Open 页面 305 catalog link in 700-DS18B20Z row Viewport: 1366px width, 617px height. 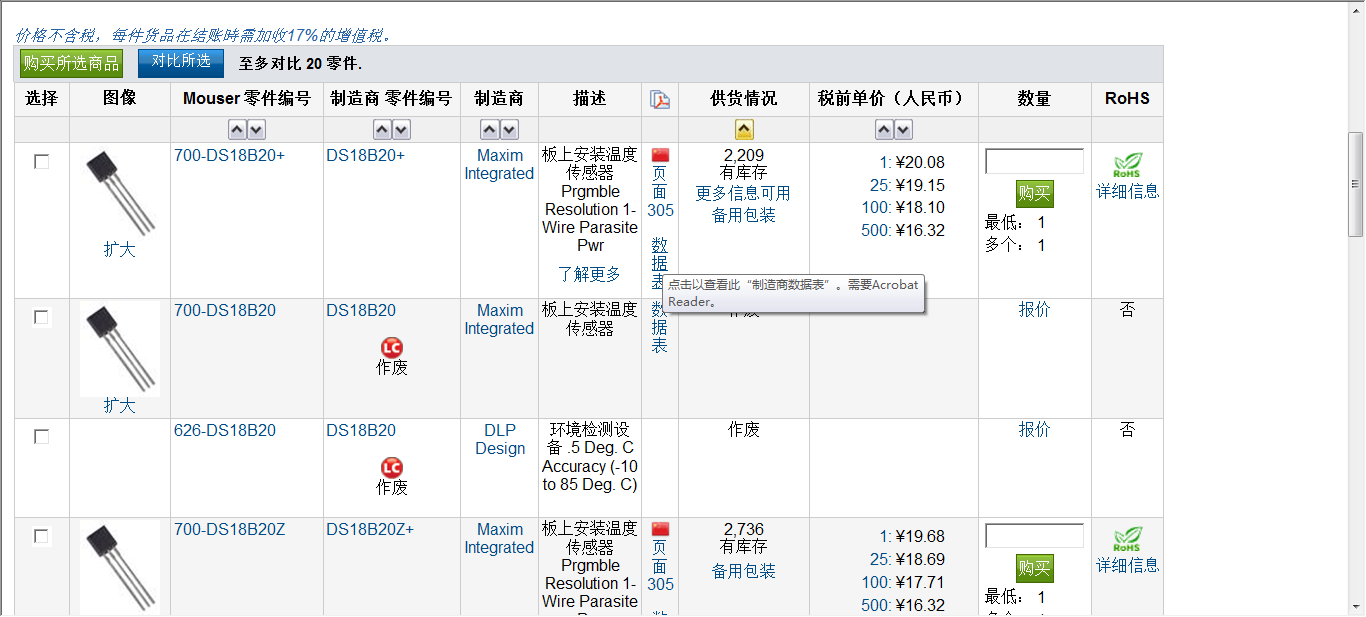(x=660, y=566)
